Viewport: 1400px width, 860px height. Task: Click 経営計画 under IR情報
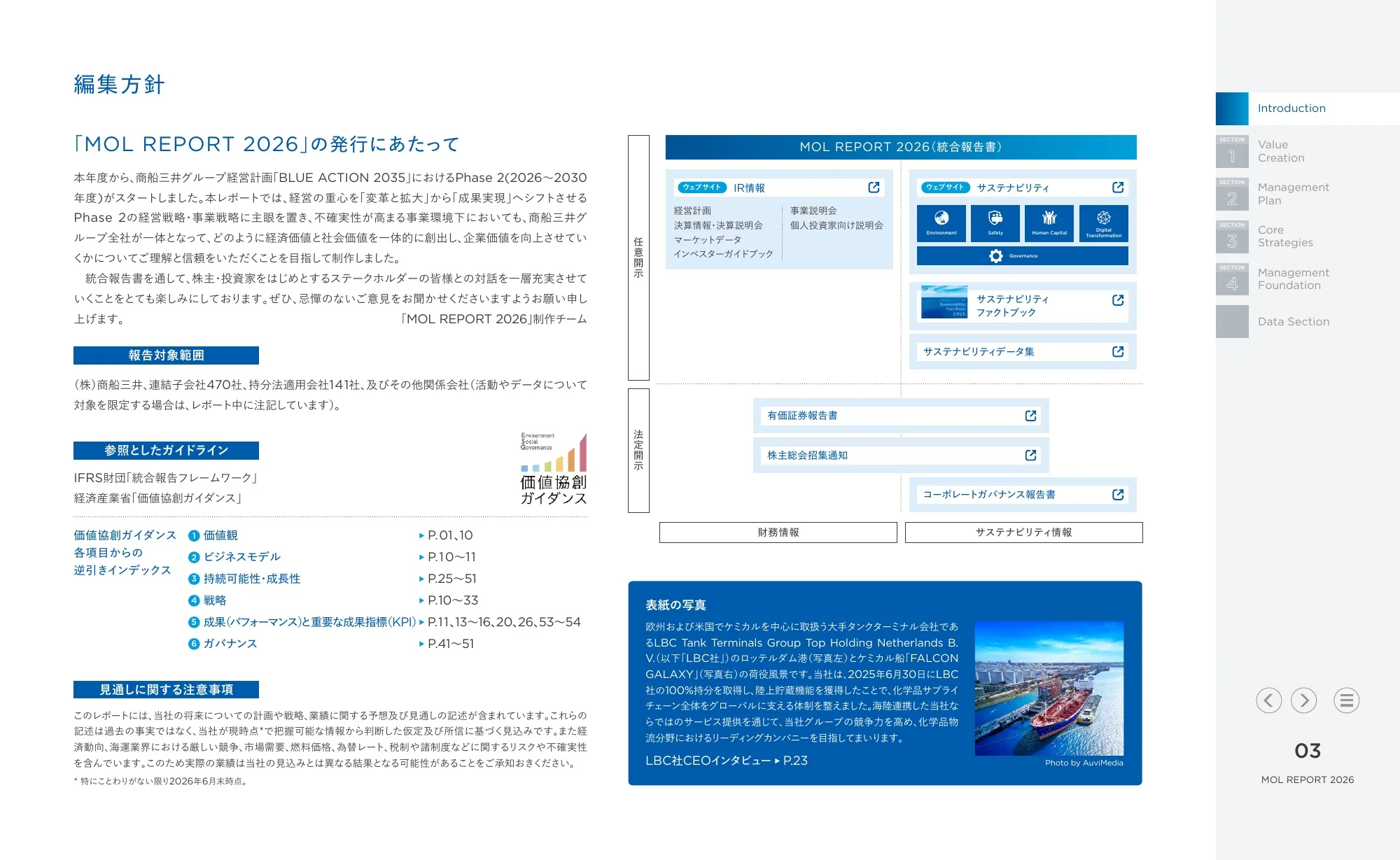[692, 211]
